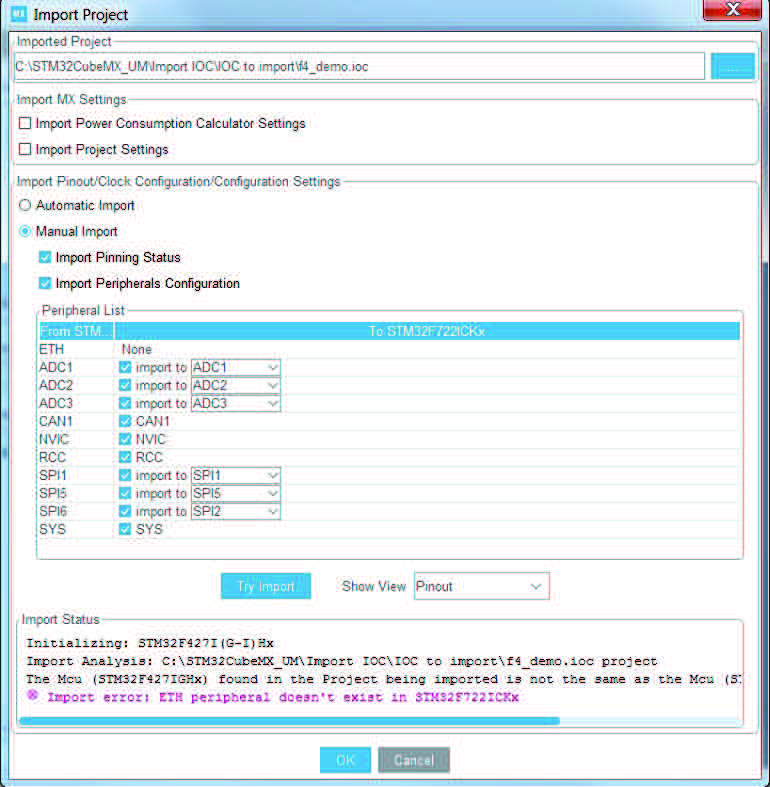This screenshot has height=787, width=770.
Task: Select Manual Import radio button
Action: click(25, 231)
